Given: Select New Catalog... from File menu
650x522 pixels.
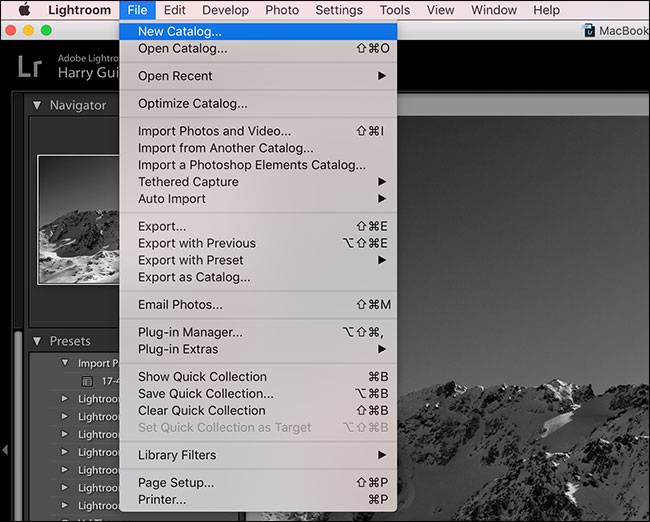Looking at the screenshot, I should point(180,31).
